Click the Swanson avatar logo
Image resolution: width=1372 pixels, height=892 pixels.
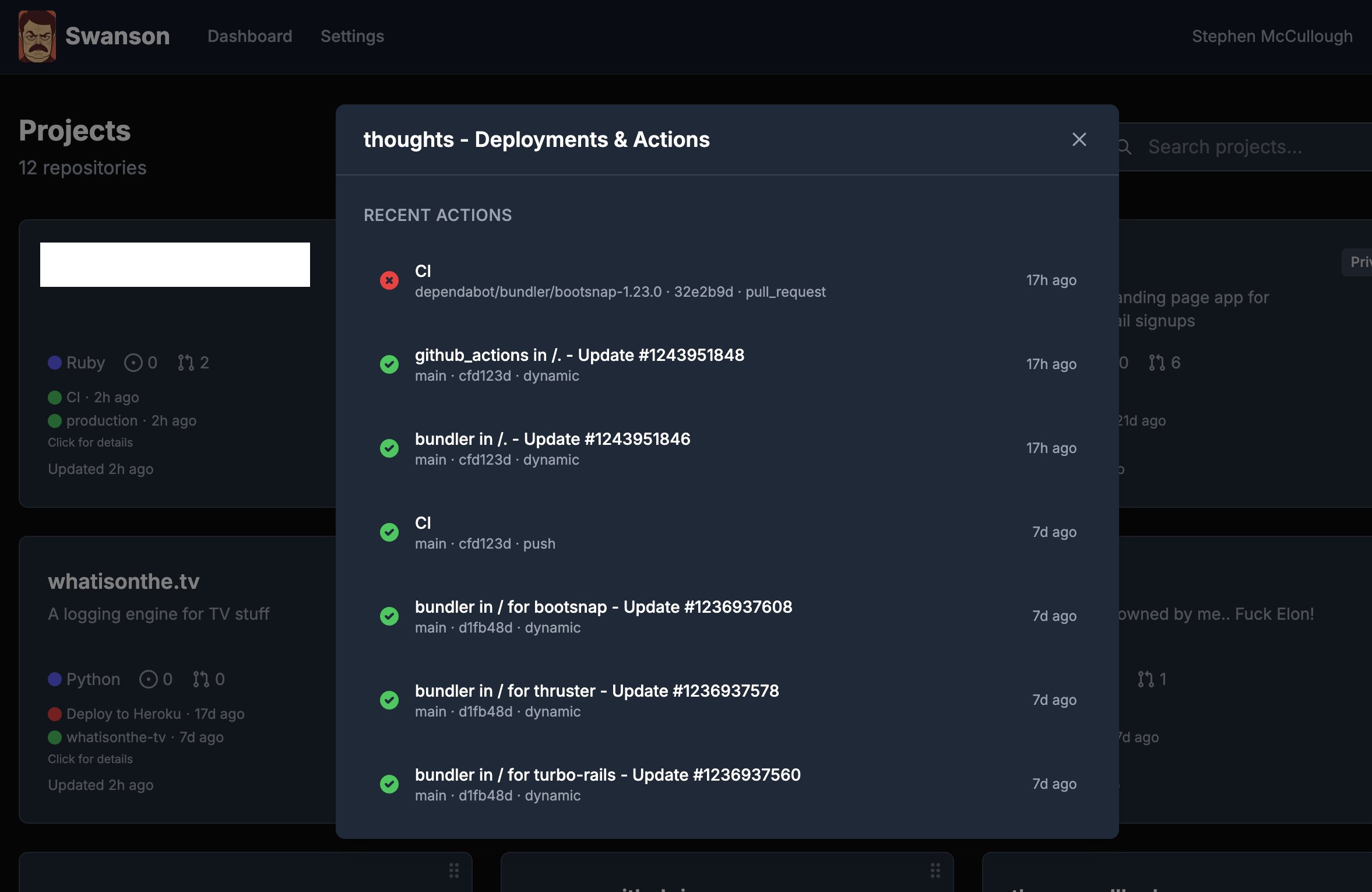[36, 37]
